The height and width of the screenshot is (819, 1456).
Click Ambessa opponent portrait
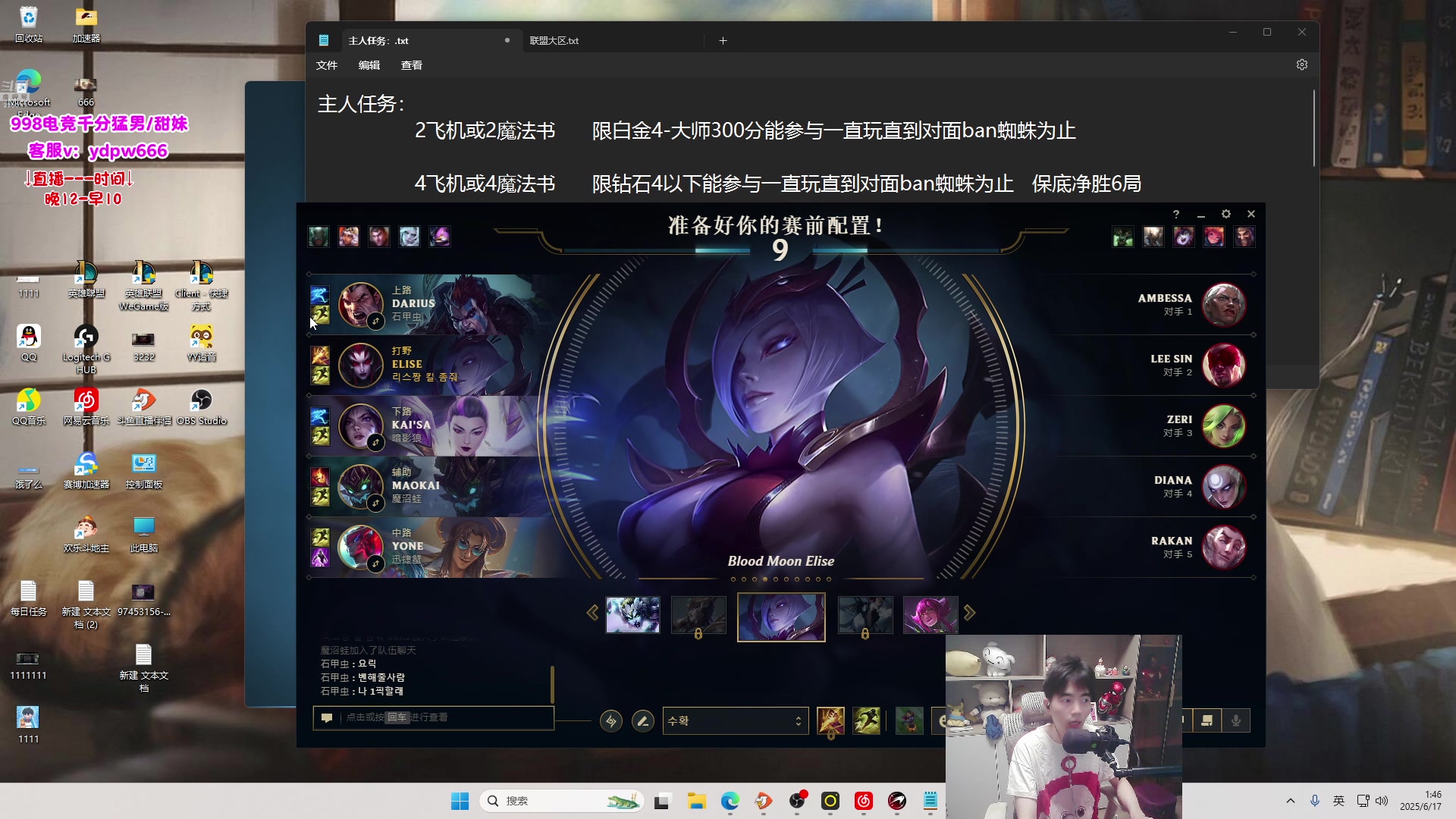pyautogui.click(x=1223, y=304)
